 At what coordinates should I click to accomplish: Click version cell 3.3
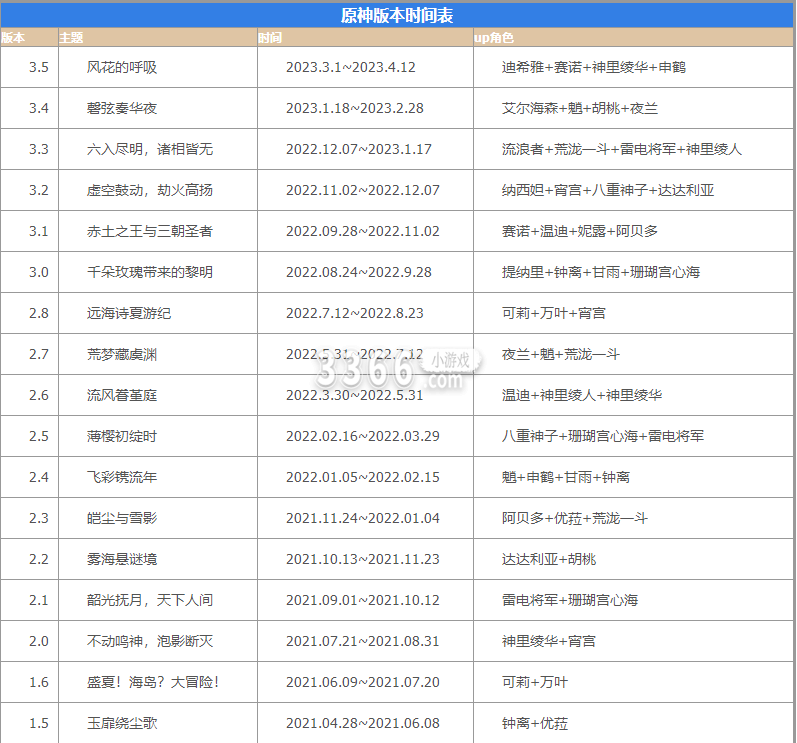tap(39, 149)
